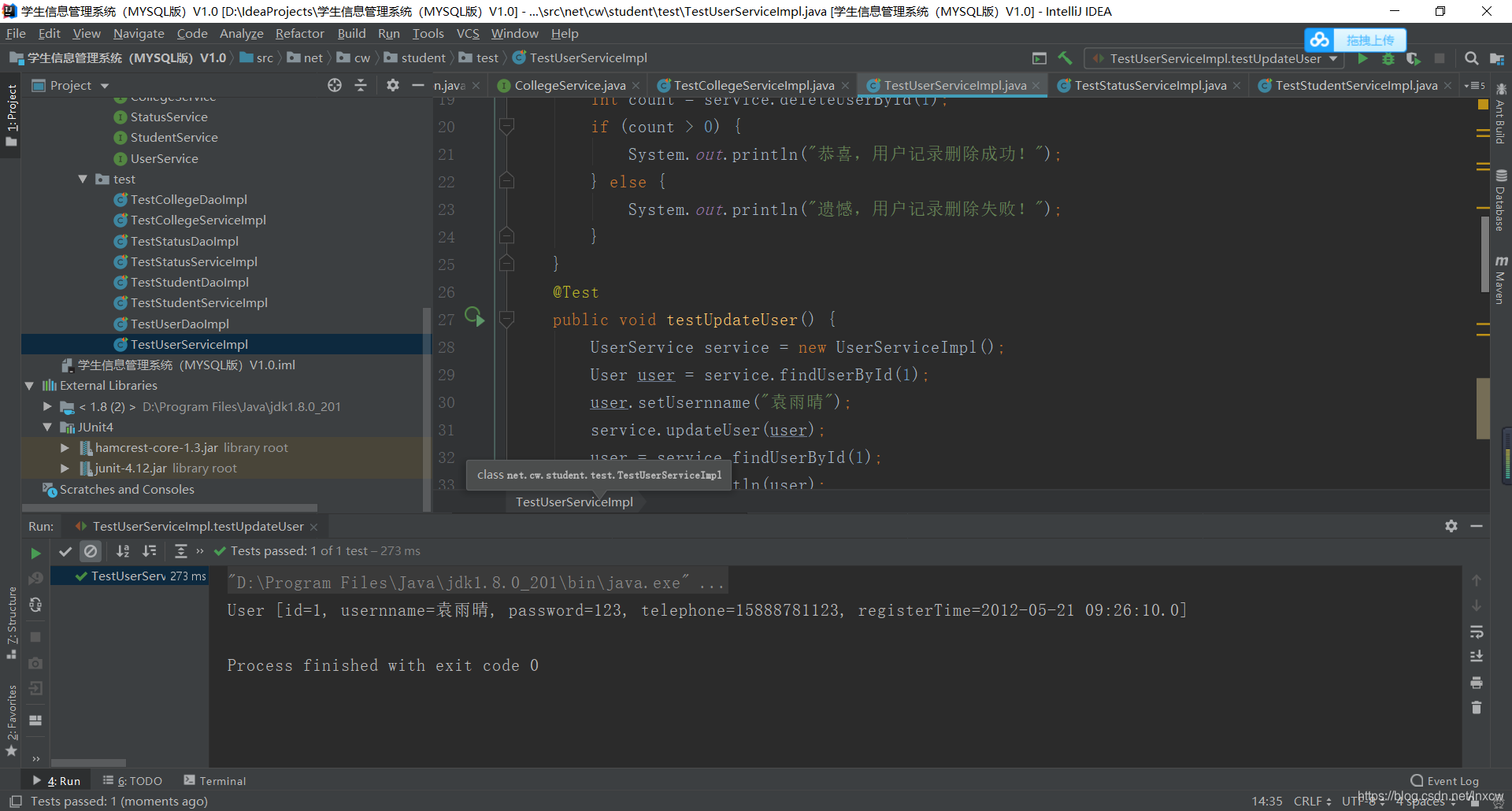Collapse all in the Project panel
This screenshot has height=811, width=1512.
tap(361, 85)
